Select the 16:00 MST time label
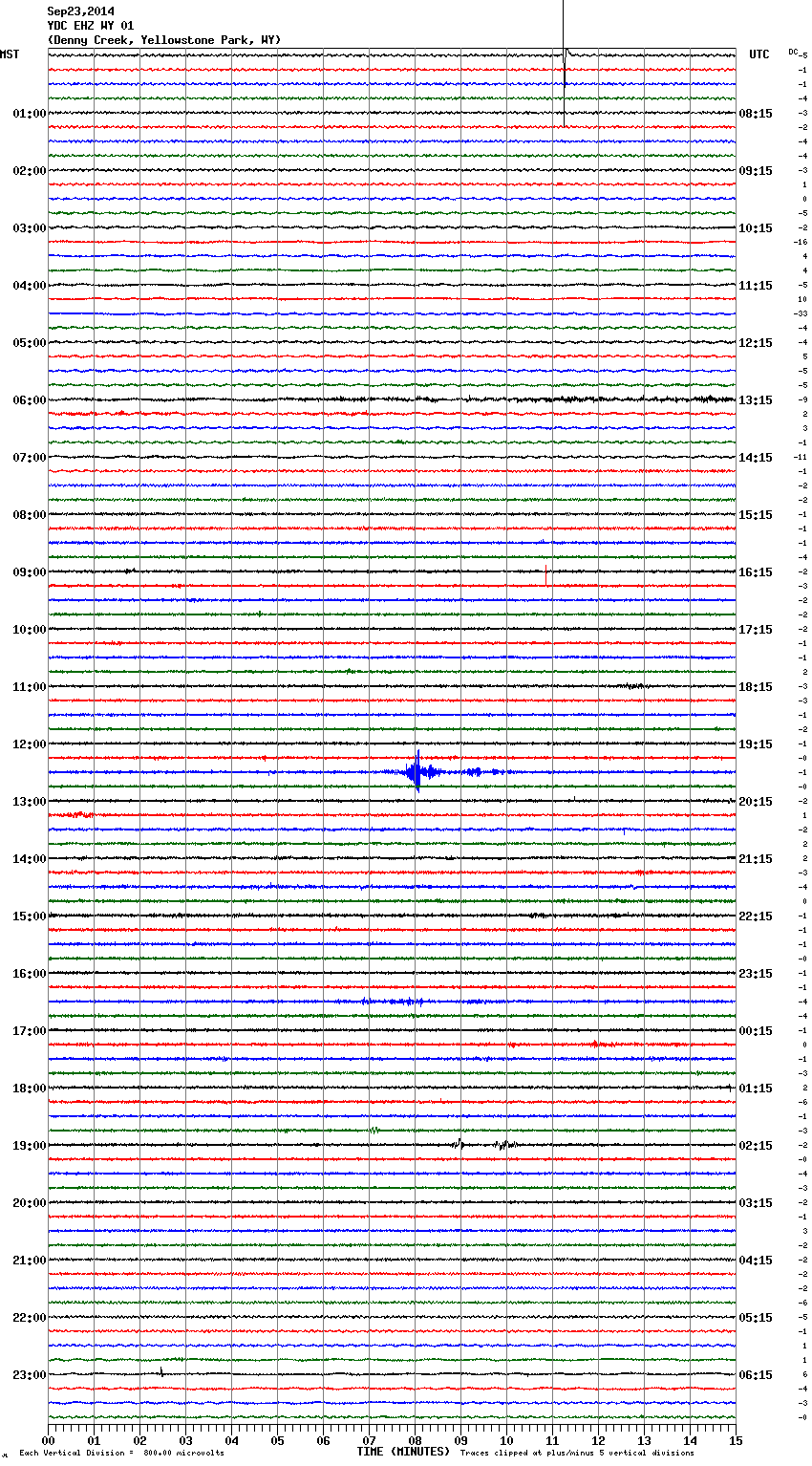Viewport: 812px width, 1466px height. pos(30,974)
